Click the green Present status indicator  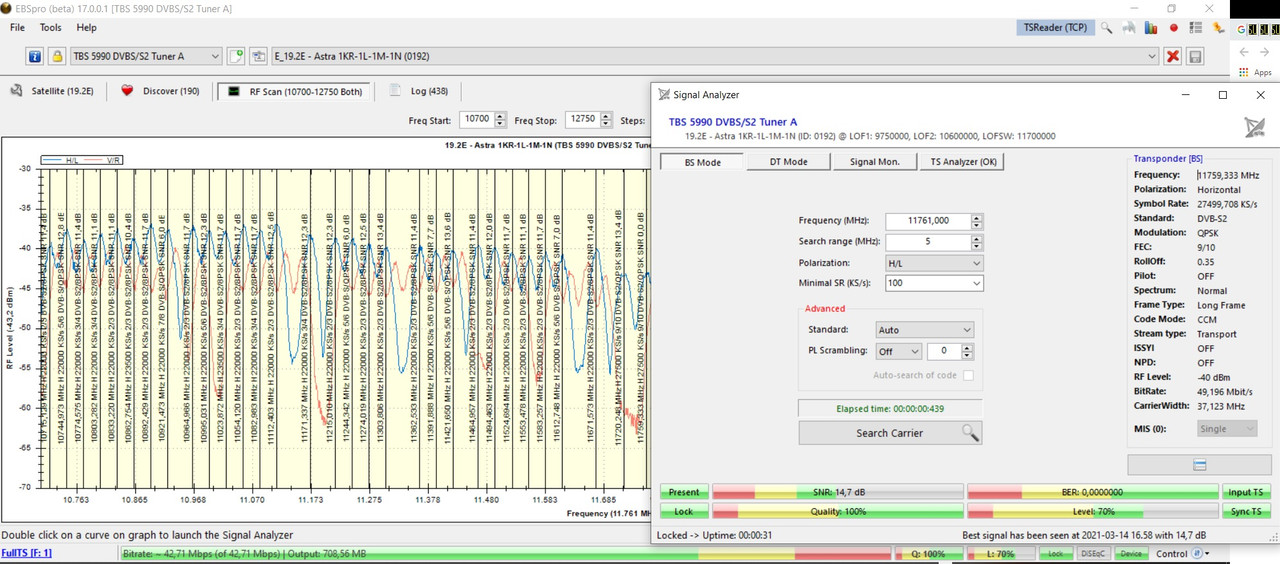click(x=684, y=492)
